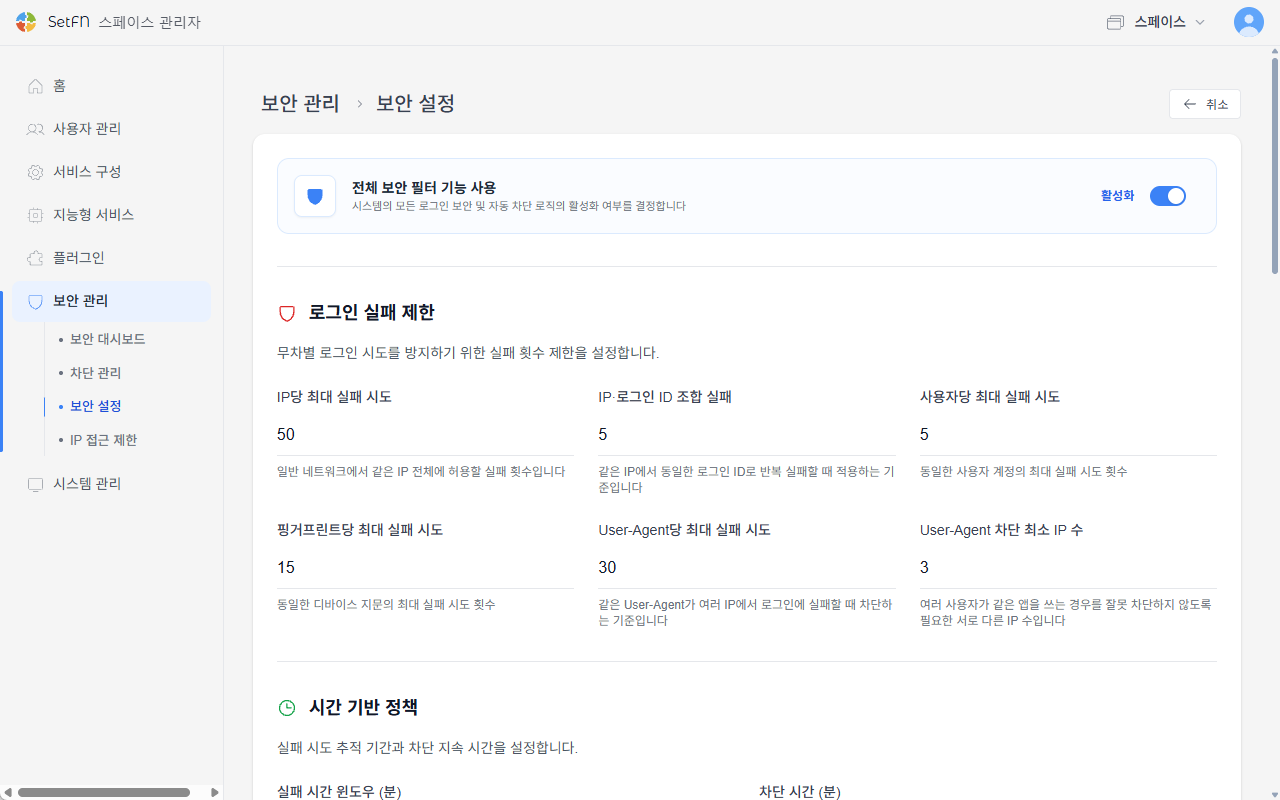This screenshot has height=800, width=1280.
Task: Click the 차단 시간 (분) label
Action: (800, 792)
